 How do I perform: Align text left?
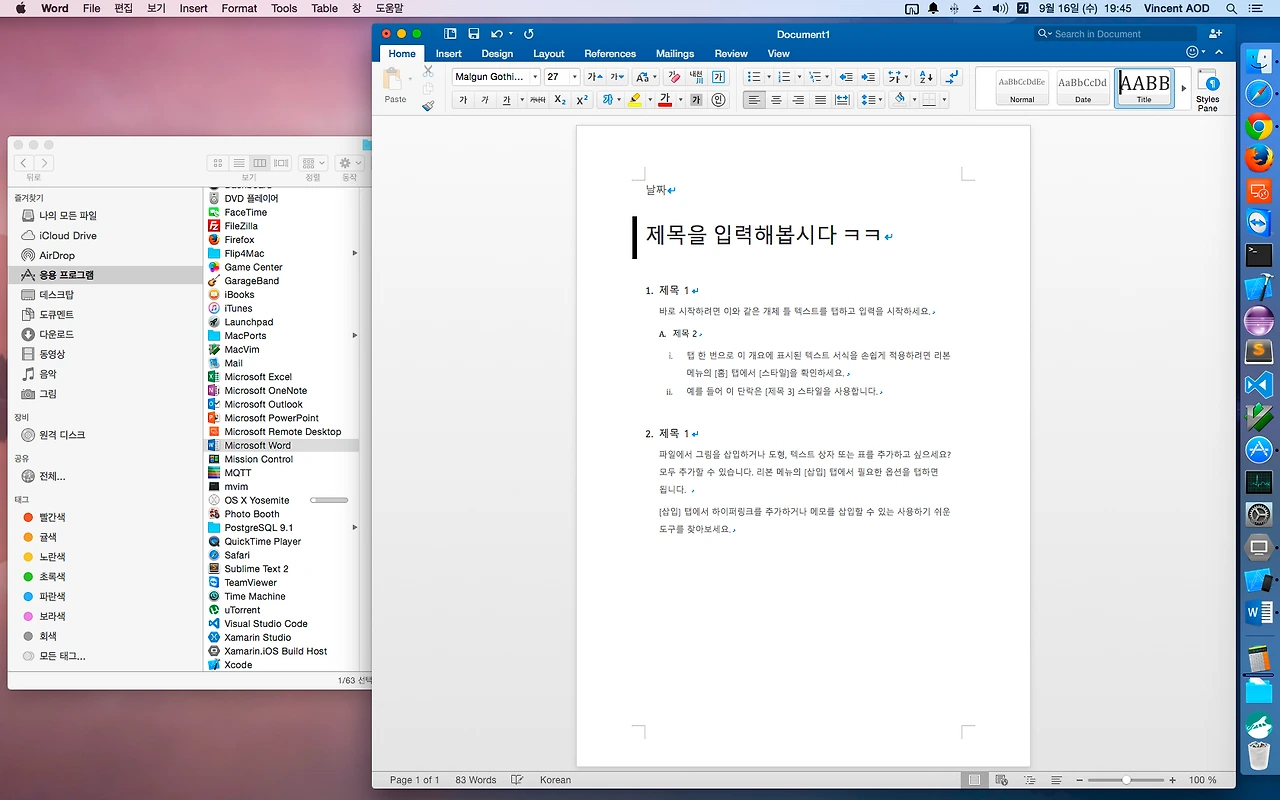click(x=754, y=100)
